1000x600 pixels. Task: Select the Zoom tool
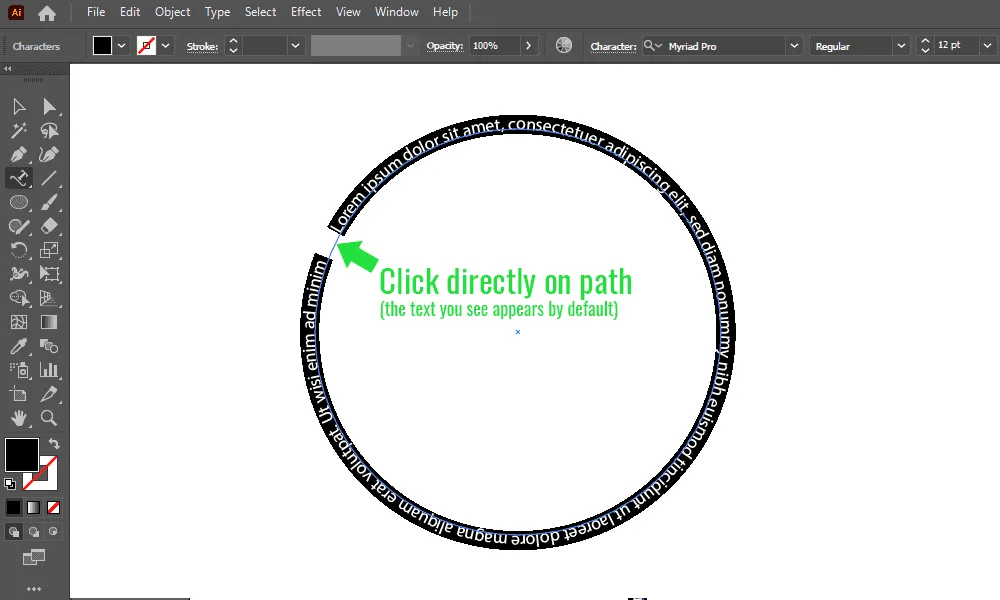click(x=49, y=418)
